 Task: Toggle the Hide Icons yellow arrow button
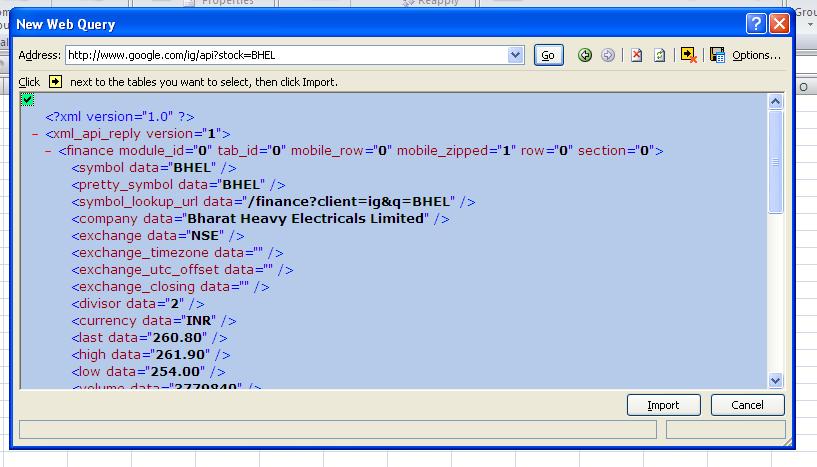[689, 55]
